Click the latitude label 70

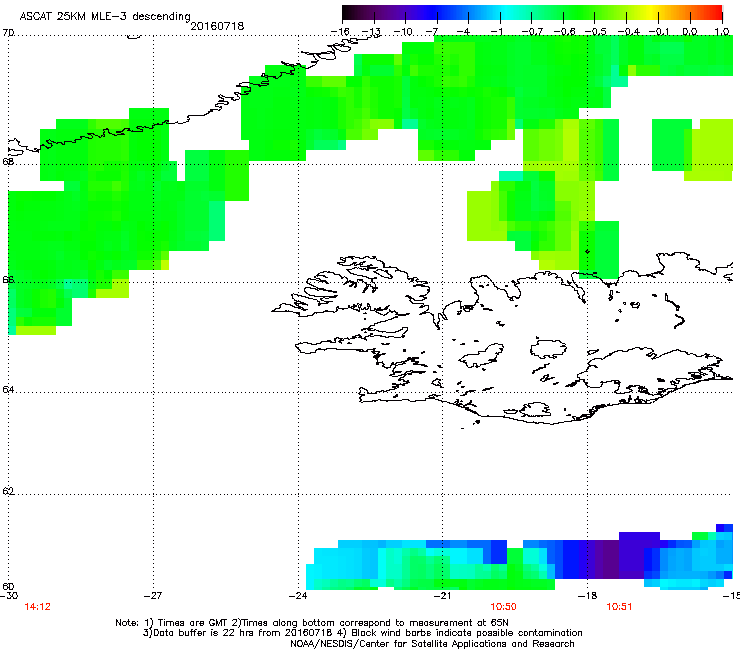coord(8,33)
